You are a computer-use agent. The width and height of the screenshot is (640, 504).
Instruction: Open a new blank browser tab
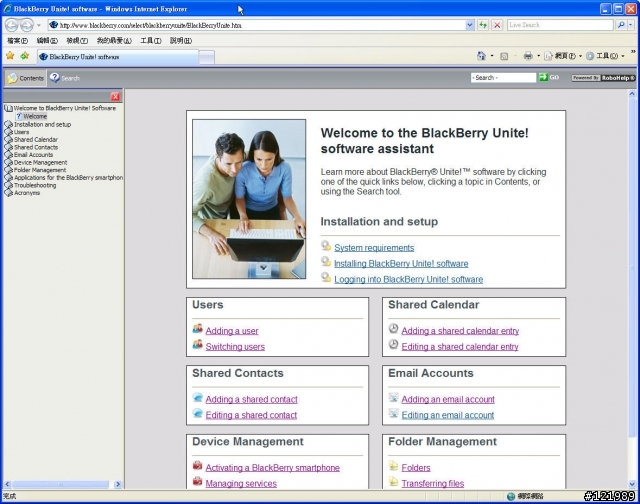click(207, 57)
